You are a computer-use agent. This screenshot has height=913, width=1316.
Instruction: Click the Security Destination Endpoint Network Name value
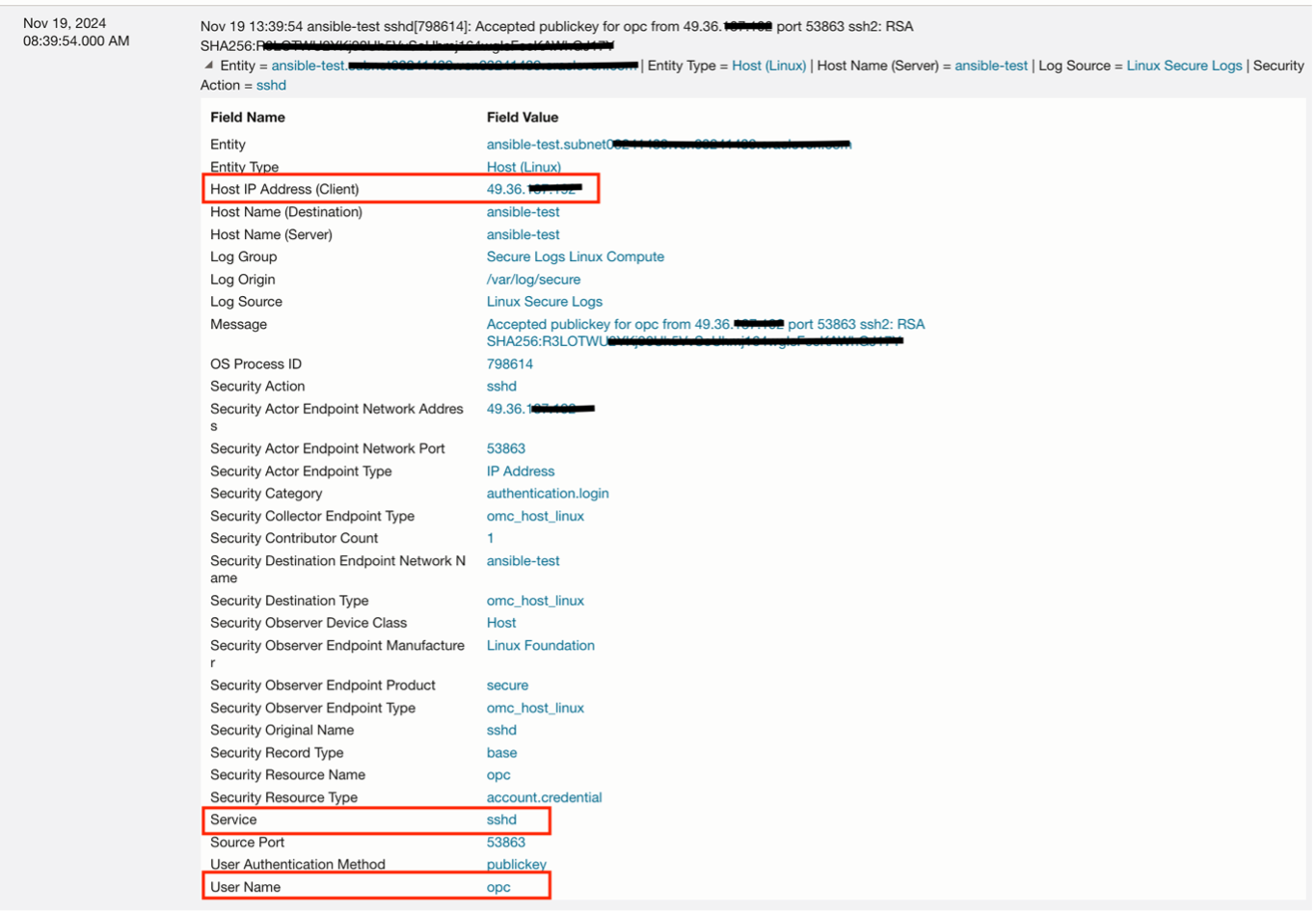523,561
